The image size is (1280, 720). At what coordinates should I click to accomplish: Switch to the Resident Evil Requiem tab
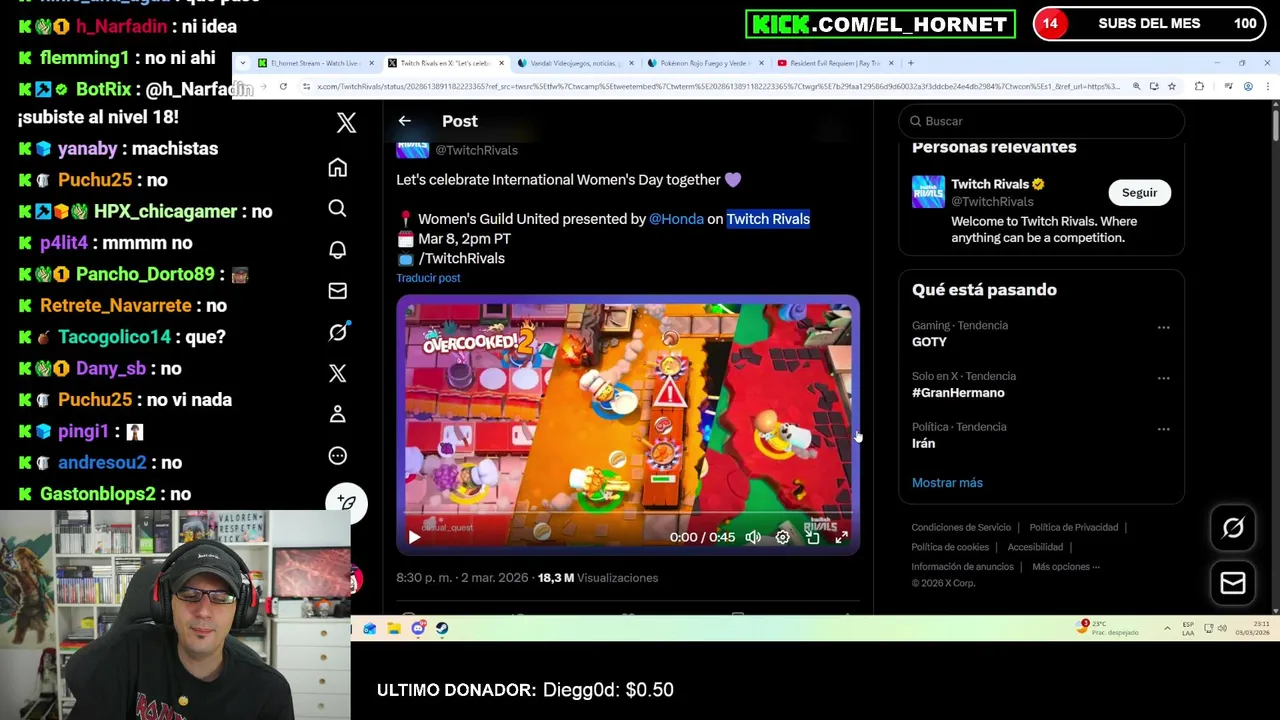pos(835,63)
